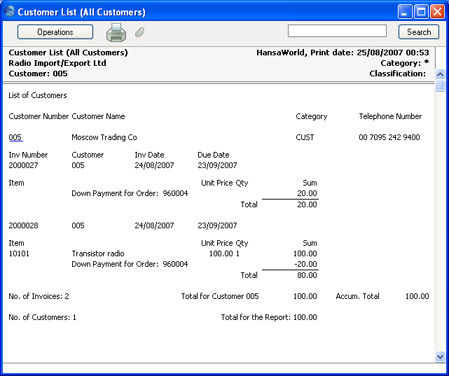Click the 'Telephone Number' column header
Screen dimensions: 449x376
[390, 116]
